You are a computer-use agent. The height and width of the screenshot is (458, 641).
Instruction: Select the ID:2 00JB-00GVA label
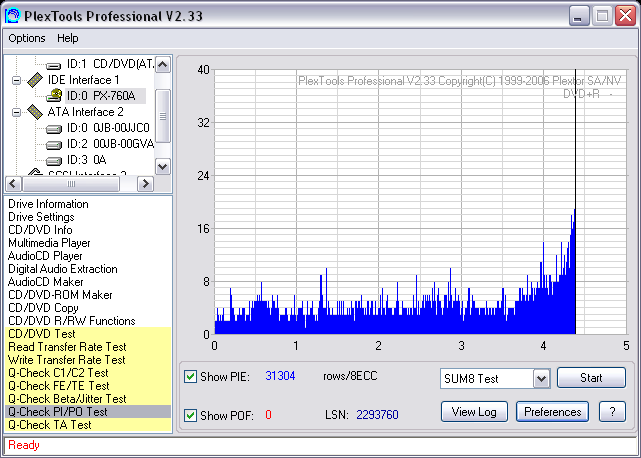click(110, 144)
